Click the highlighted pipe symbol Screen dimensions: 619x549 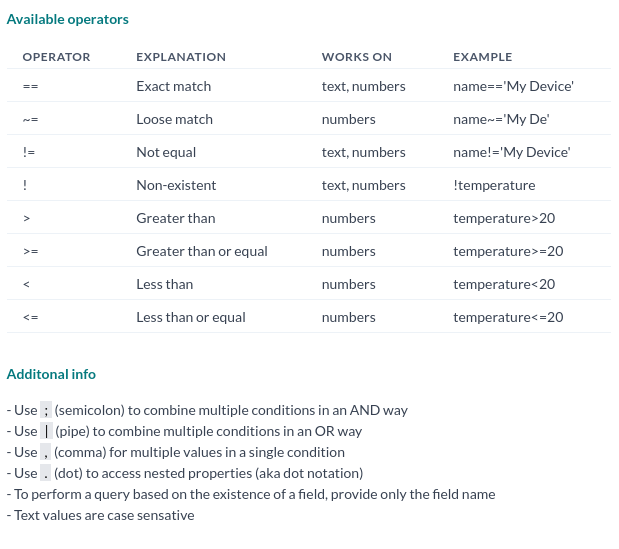[x=46, y=431]
